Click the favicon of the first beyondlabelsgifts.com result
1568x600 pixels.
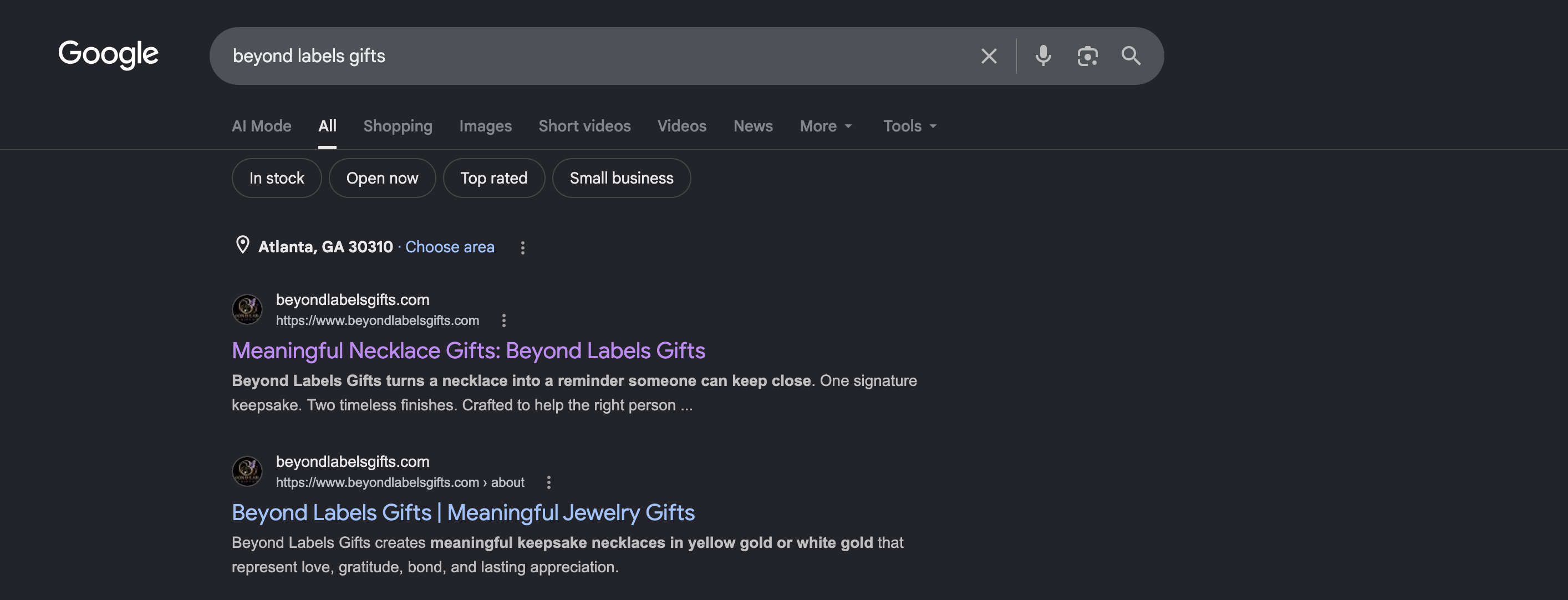click(247, 310)
